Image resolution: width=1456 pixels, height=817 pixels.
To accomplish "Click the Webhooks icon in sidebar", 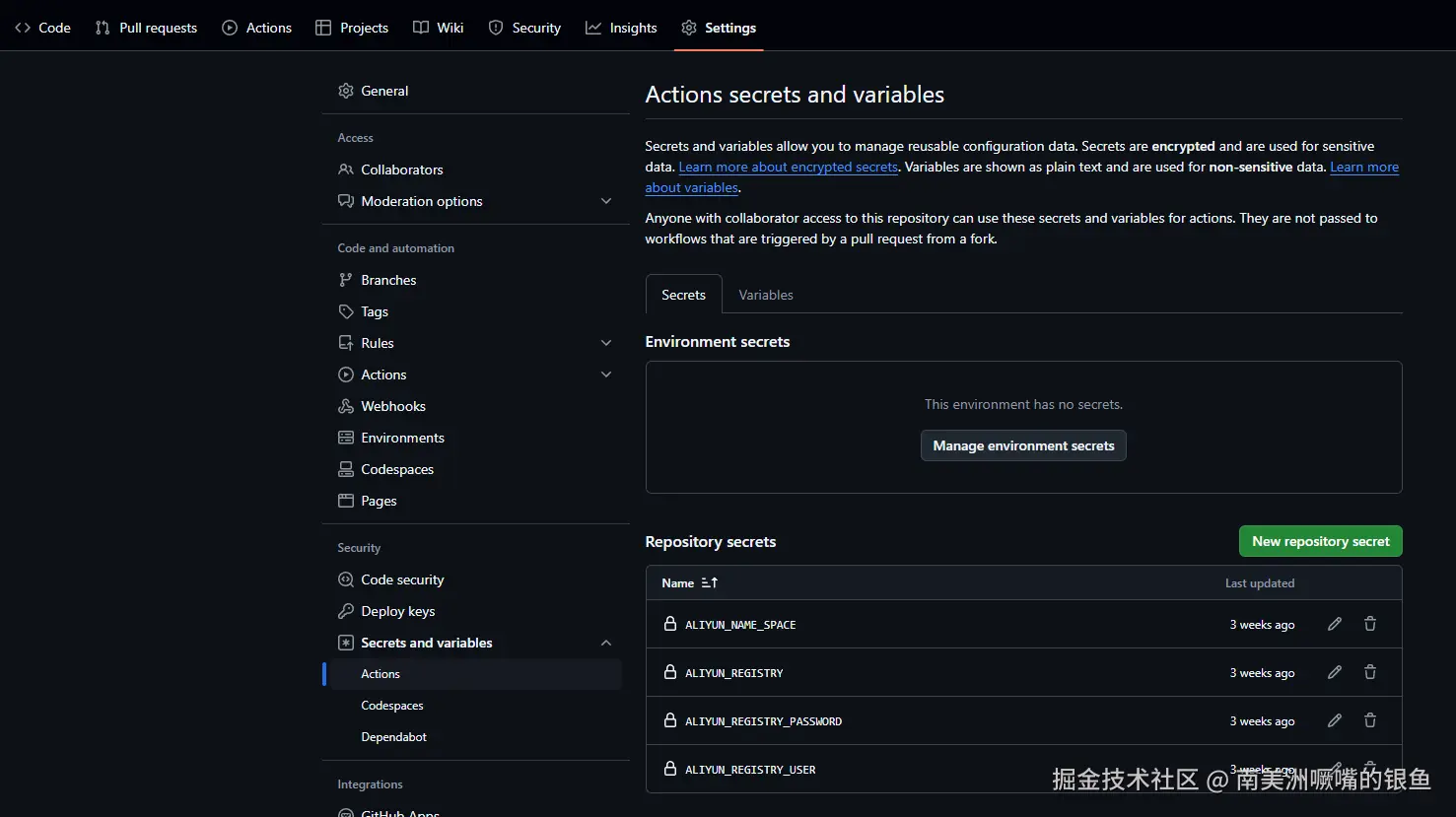I will tap(346, 406).
